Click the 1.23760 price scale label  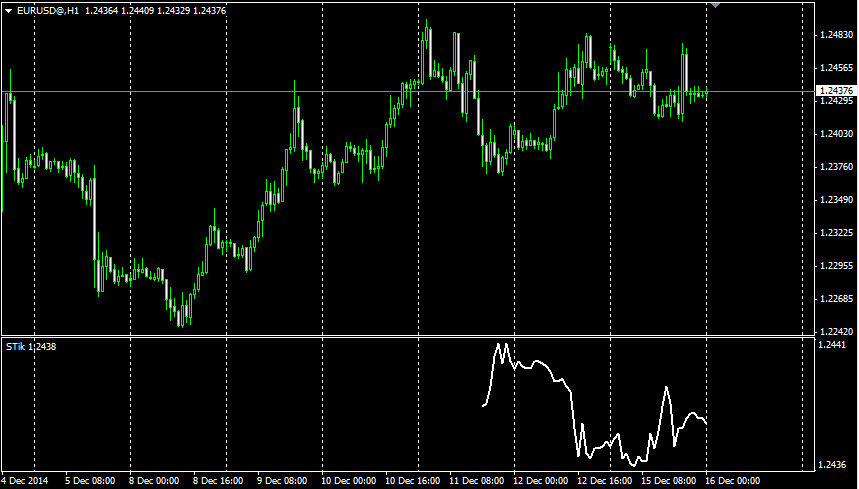click(837, 166)
